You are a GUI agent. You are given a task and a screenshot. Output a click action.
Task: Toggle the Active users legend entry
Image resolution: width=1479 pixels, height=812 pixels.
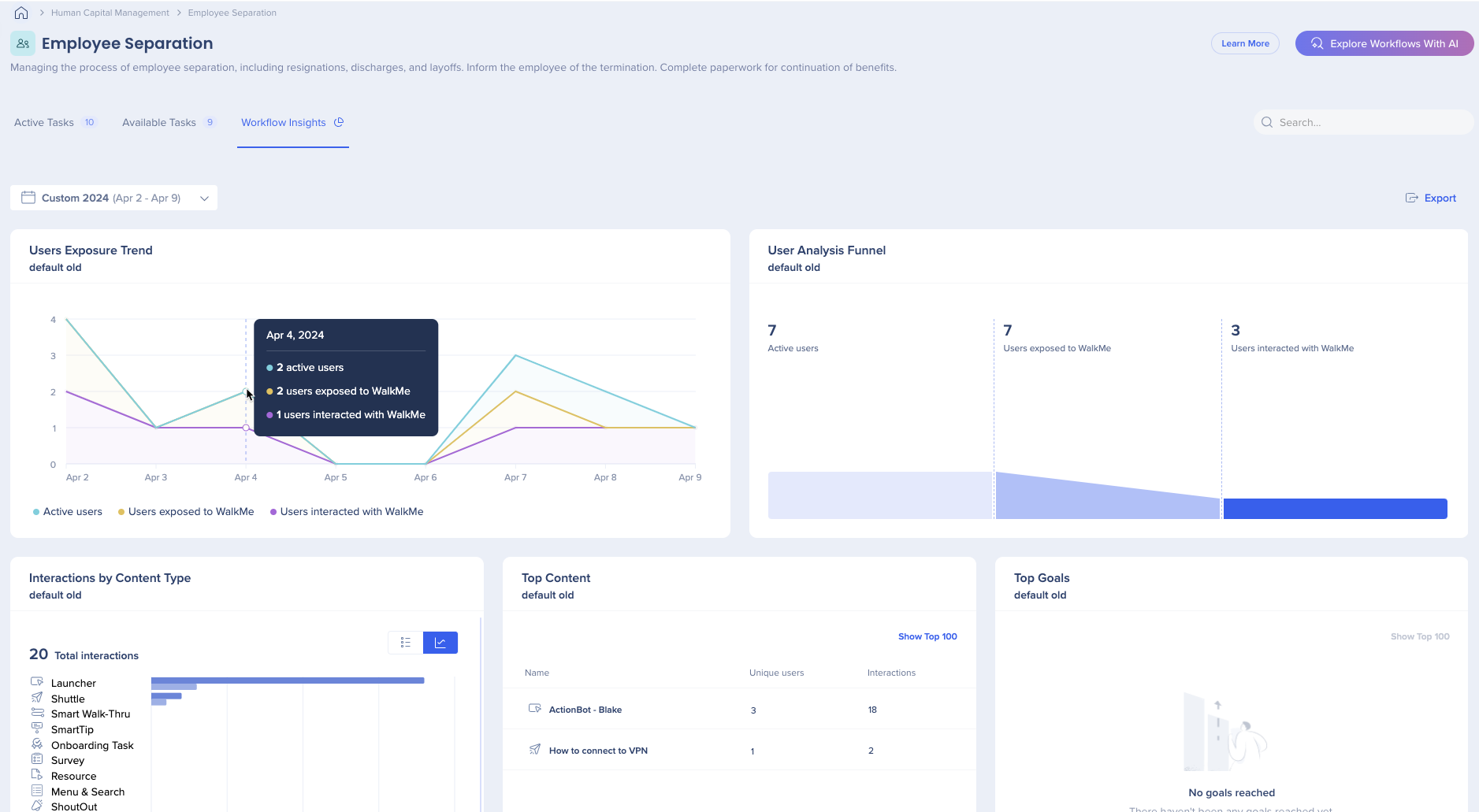click(68, 511)
